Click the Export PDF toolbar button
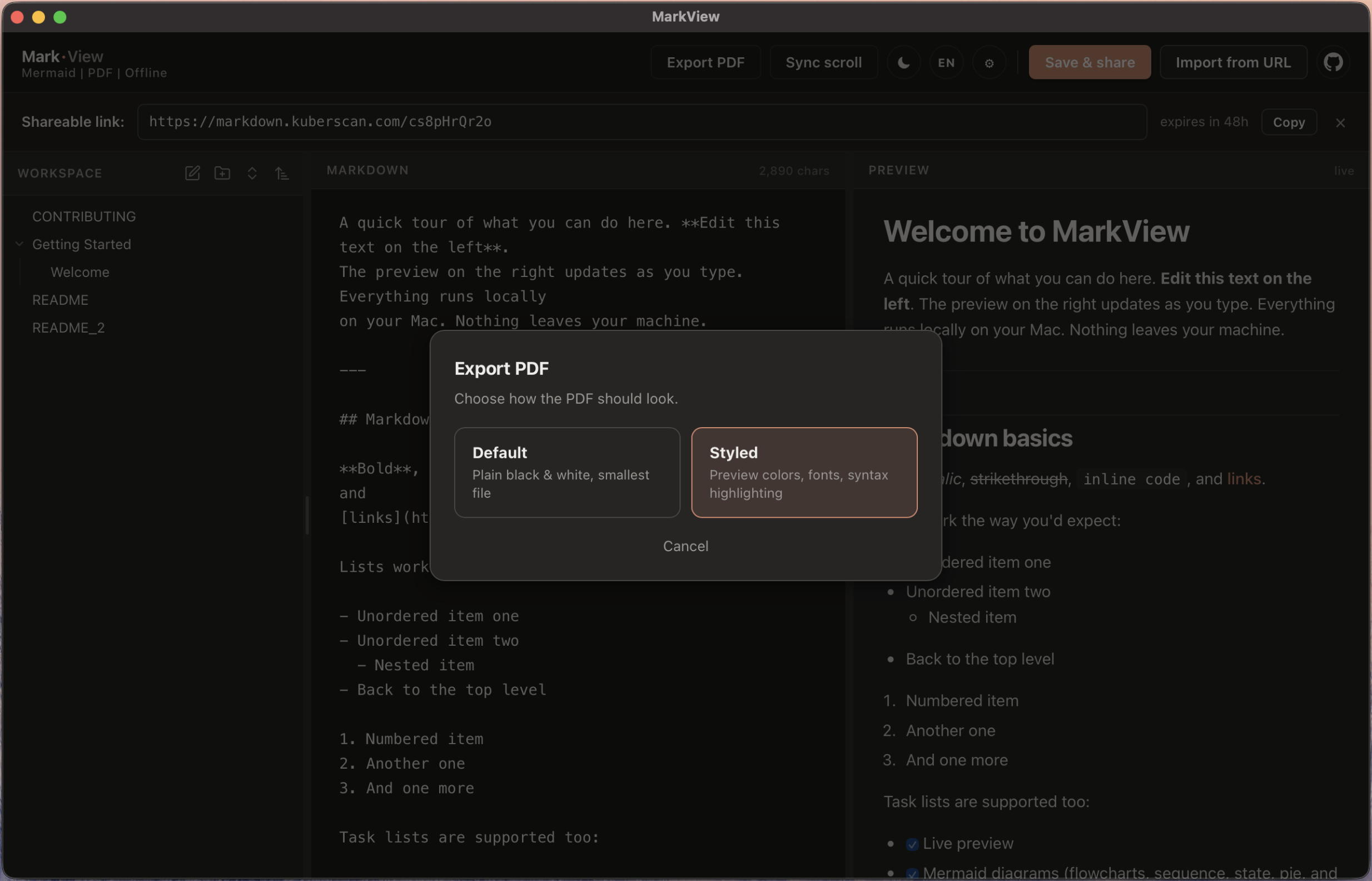The image size is (1372, 881). [x=705, y=62]
